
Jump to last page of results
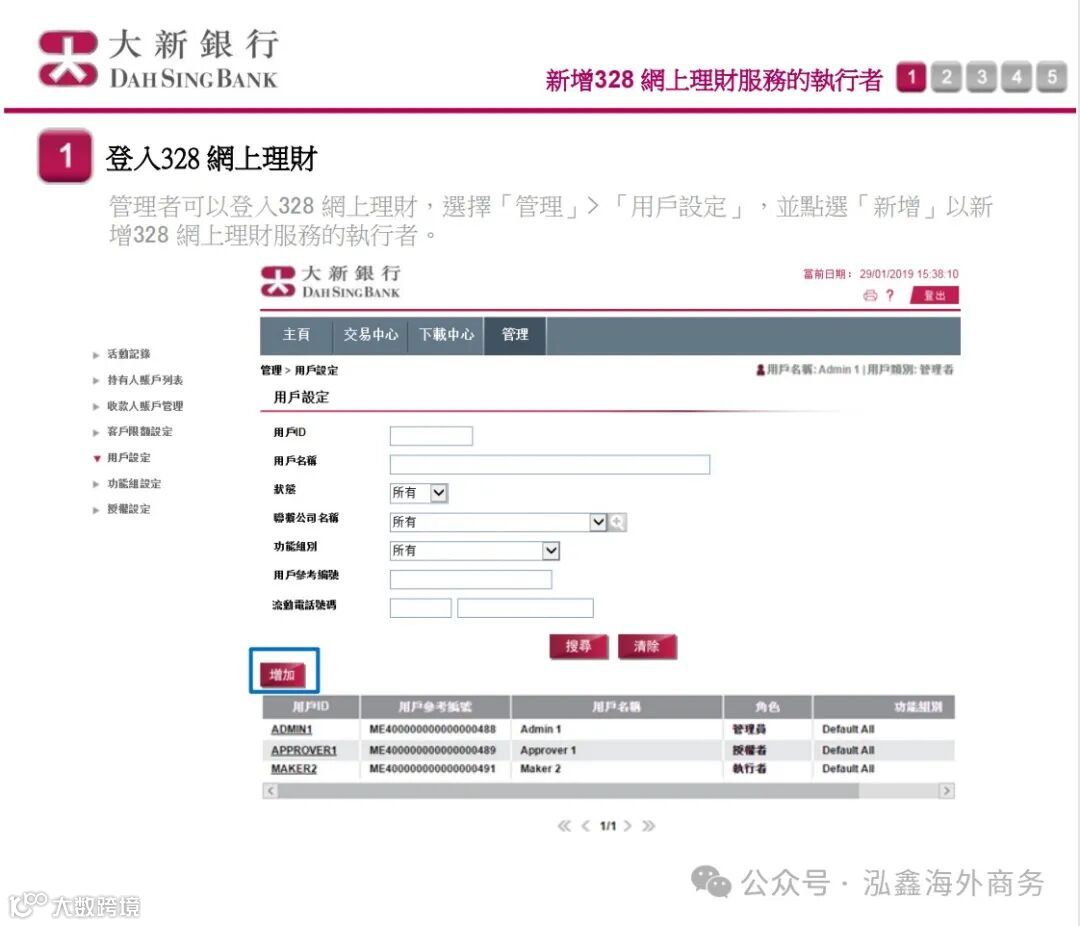click(648, 825)
